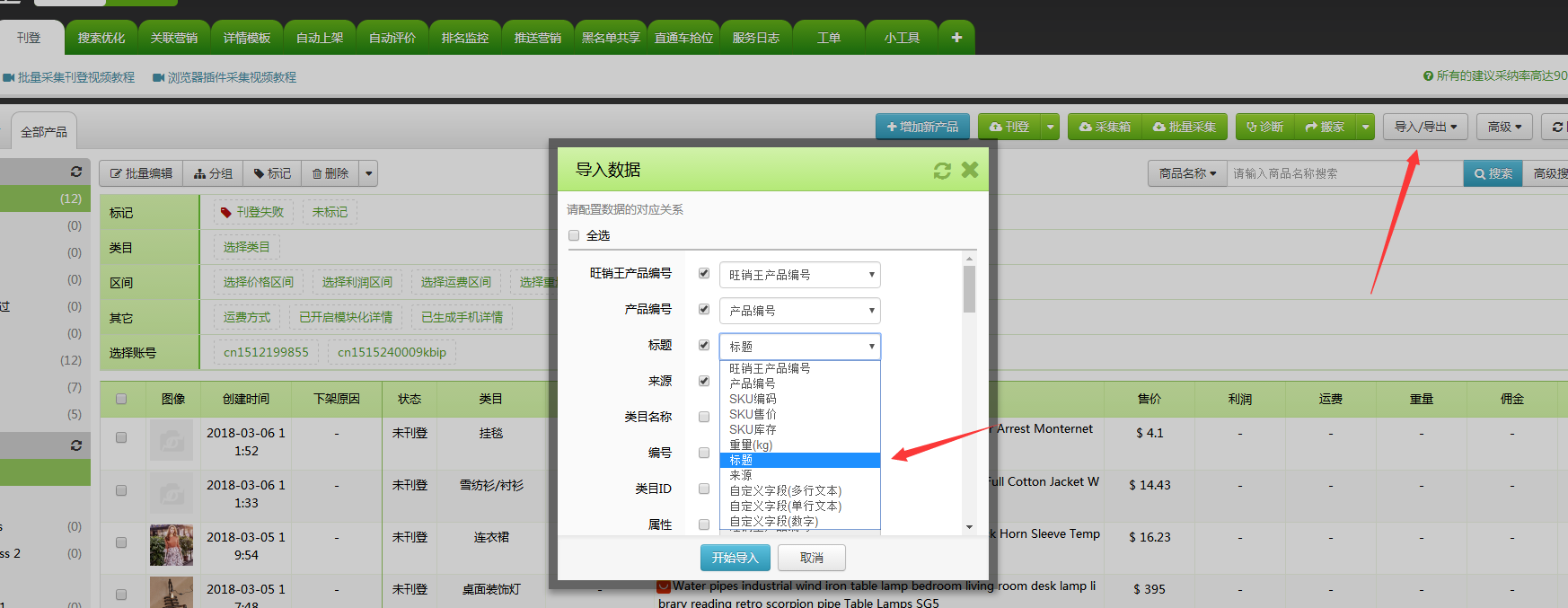Click the 选择价格区间 filter

(x=259, y=282)
